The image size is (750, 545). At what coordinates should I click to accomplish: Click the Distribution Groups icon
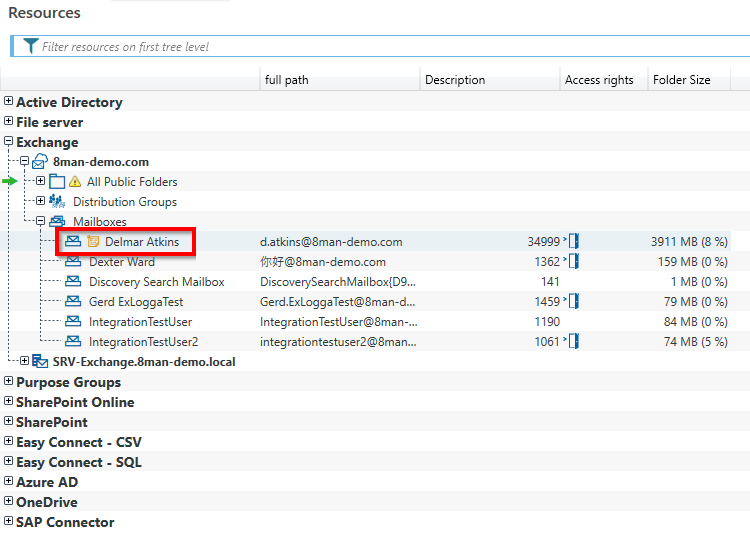(57, 202)
